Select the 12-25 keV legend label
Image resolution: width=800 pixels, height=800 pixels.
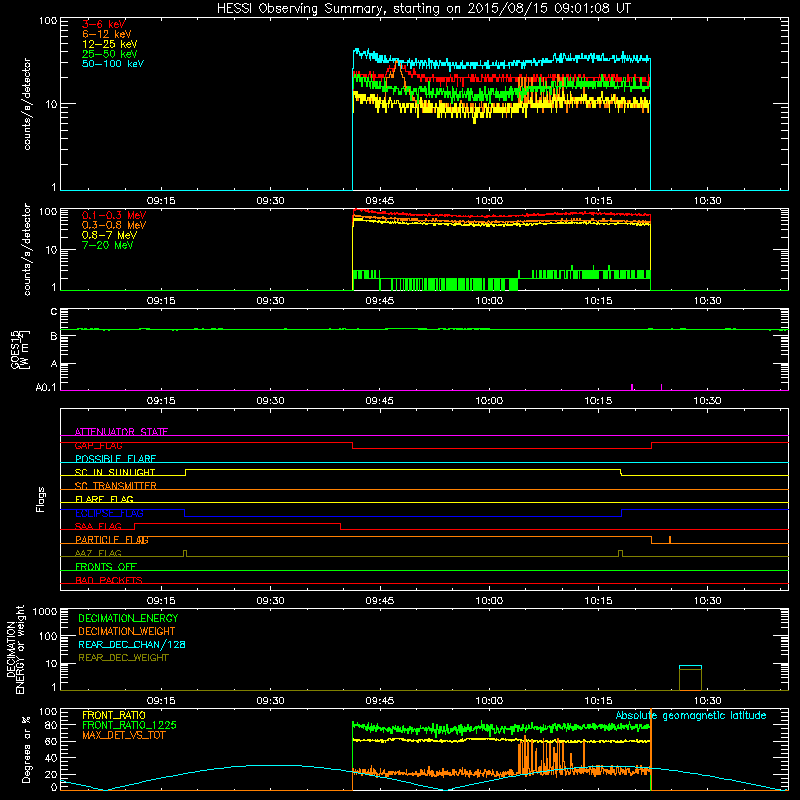(110, 44)
